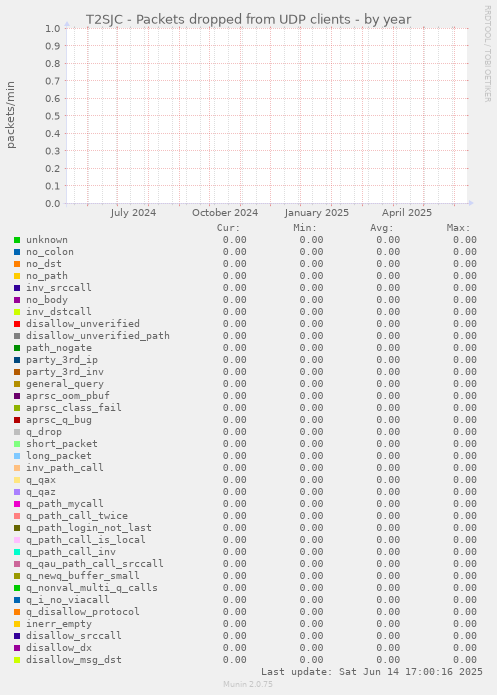This screenshot has width=497, height=695.
Task: Click the Cur: column header
Action: tap(228, 228)
